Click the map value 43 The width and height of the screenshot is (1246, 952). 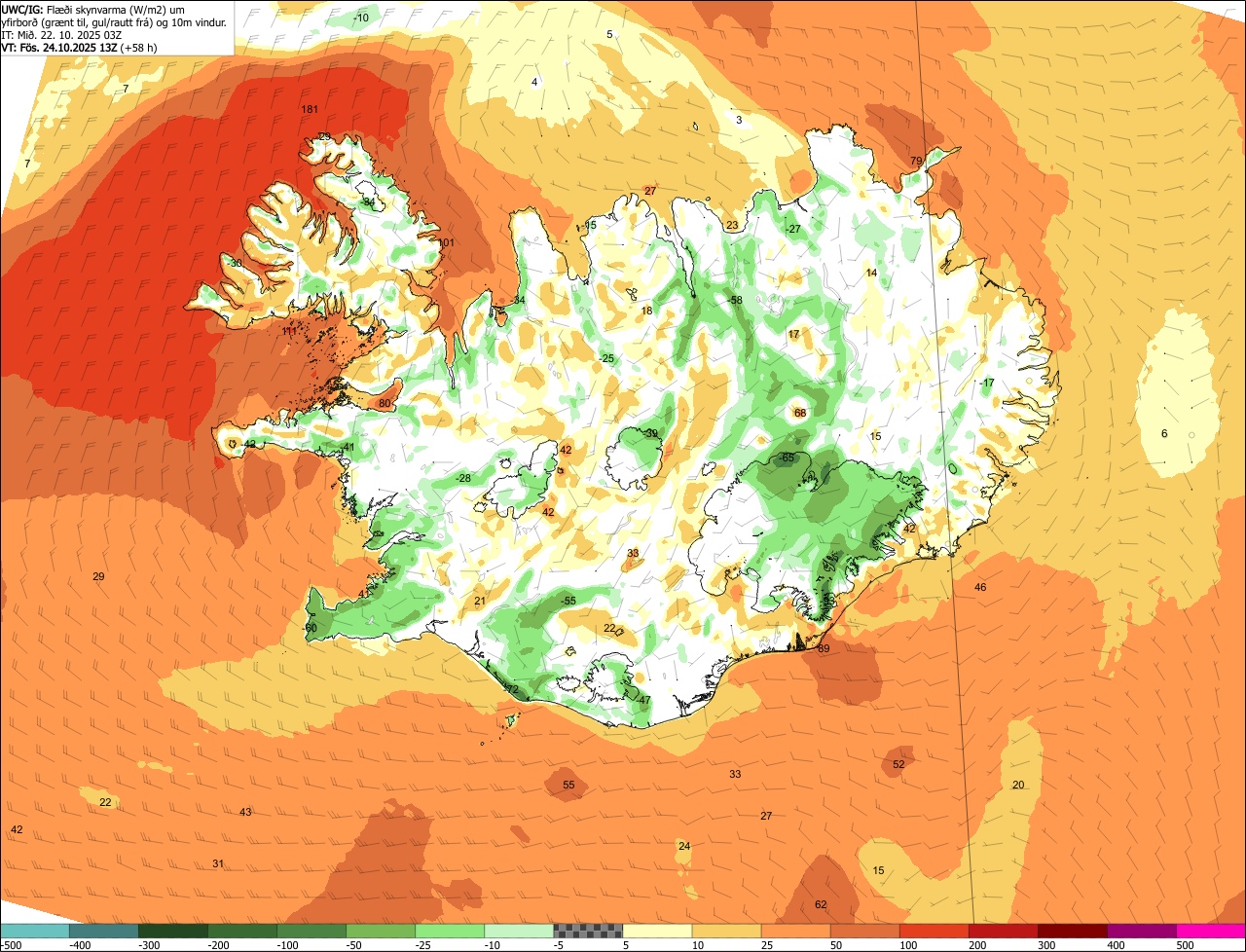(x=245, y=812)
